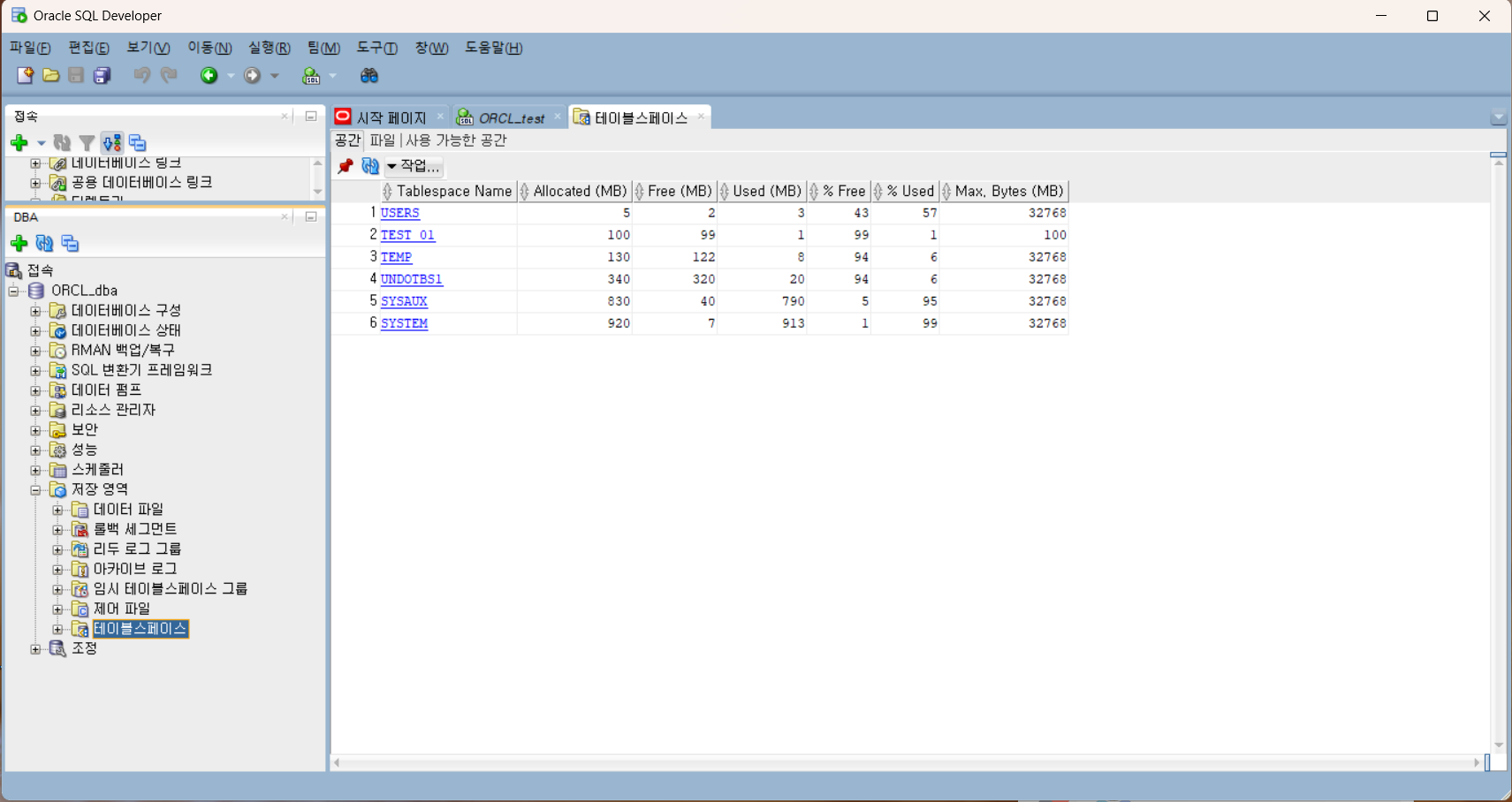Select the 스케줄러 tree node

pos(97,470)
